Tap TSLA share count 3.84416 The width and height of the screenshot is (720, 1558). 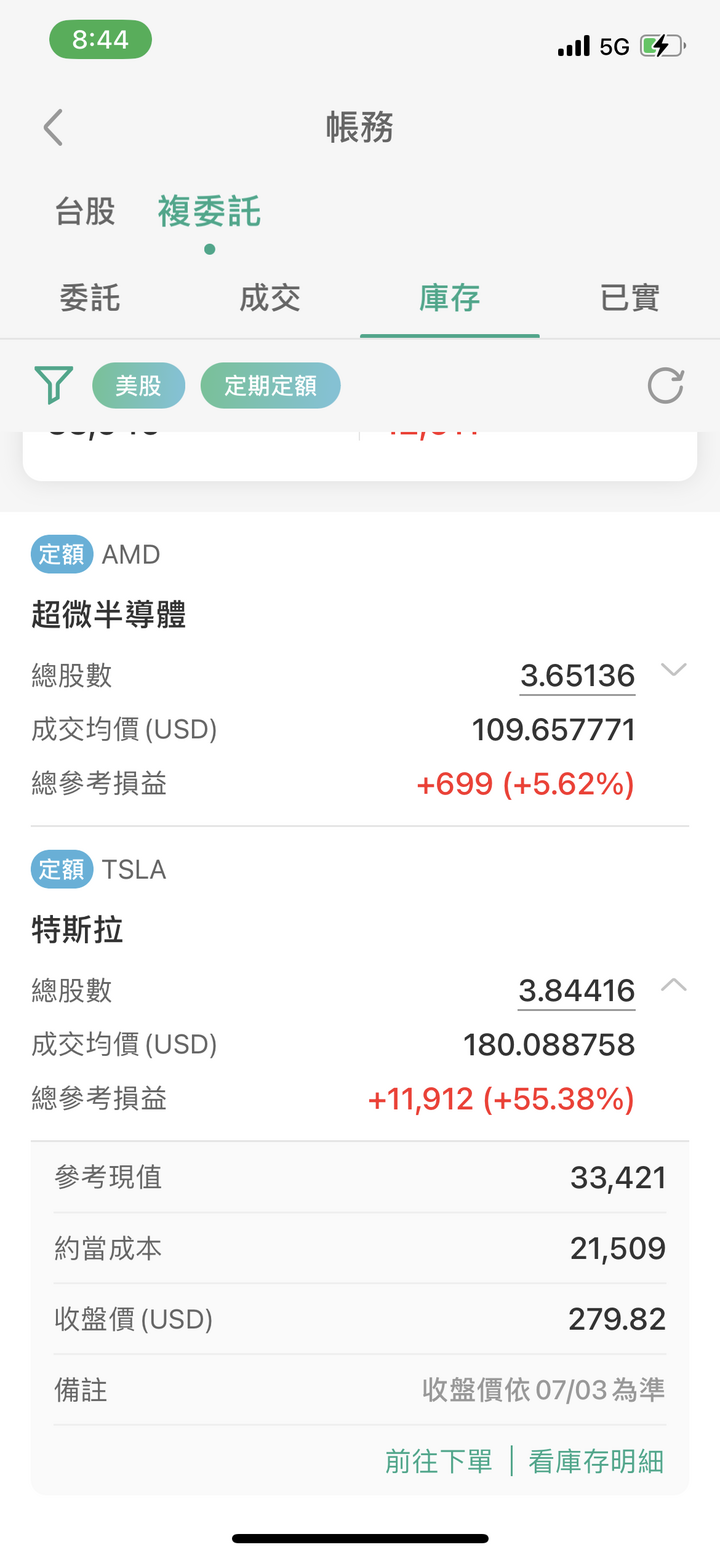coord(577,991)
